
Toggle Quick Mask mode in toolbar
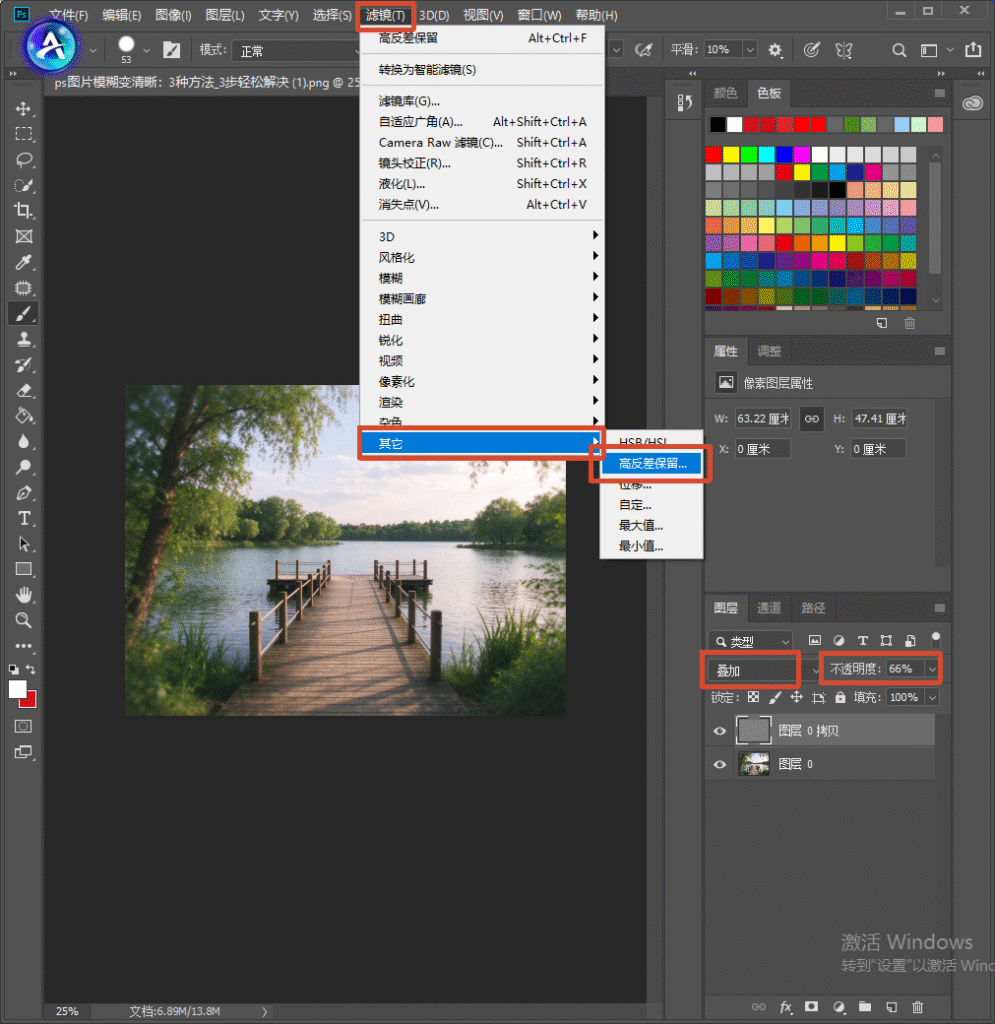click(24, 726)
